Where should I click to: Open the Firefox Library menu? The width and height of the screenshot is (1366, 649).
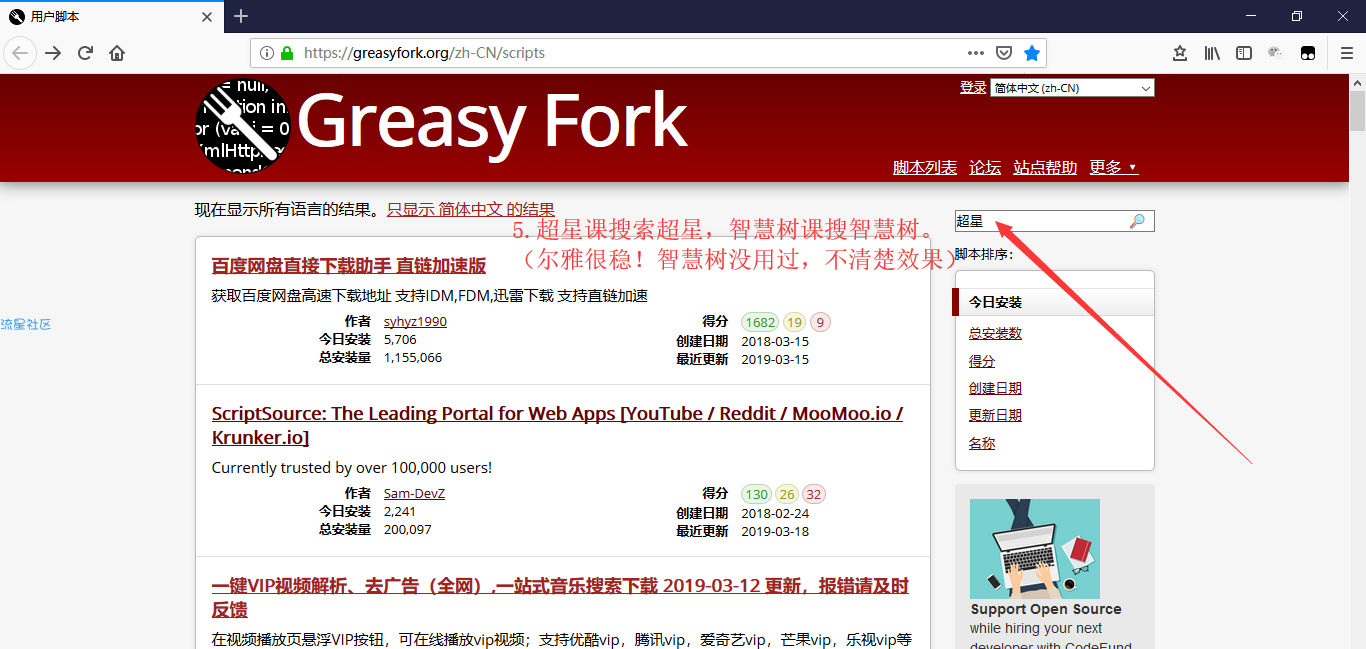click(1212, 53)
